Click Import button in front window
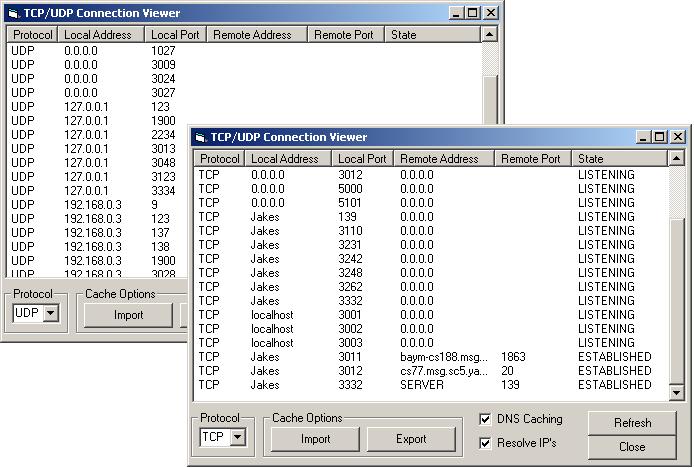This screenshot has height=468, width=694. (315, 439)
